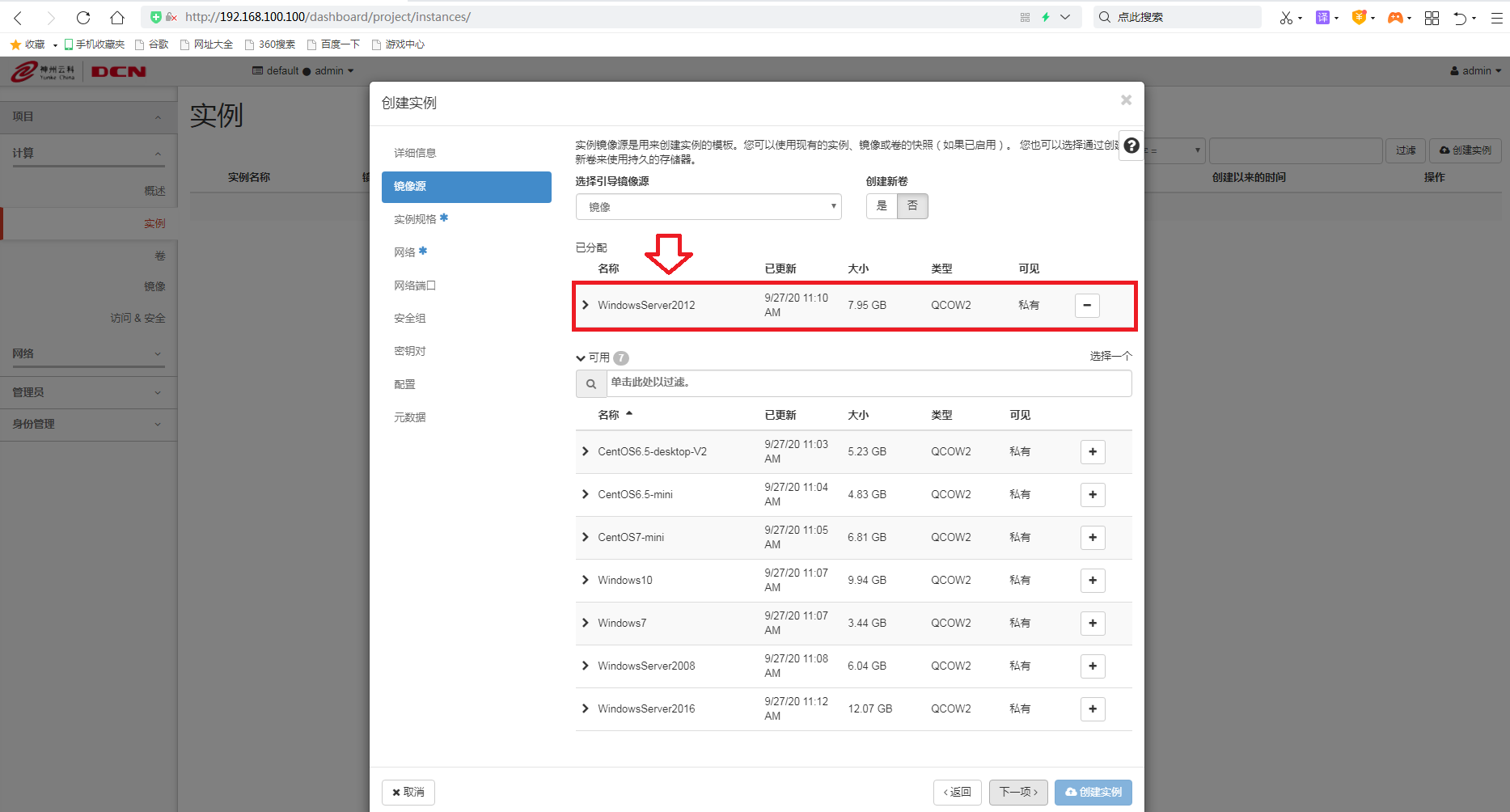
Task: Add CentOS7-mini image with plus icon
Action: point(1093,537)
